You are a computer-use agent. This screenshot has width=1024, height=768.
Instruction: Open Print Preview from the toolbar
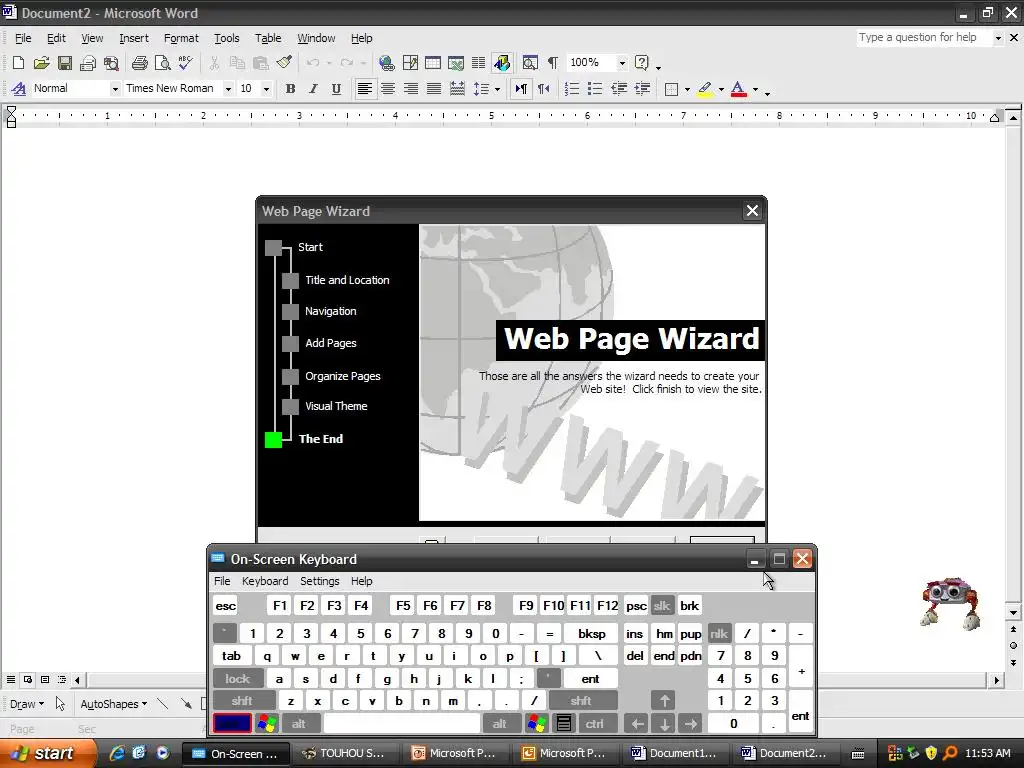pos(162,63)
